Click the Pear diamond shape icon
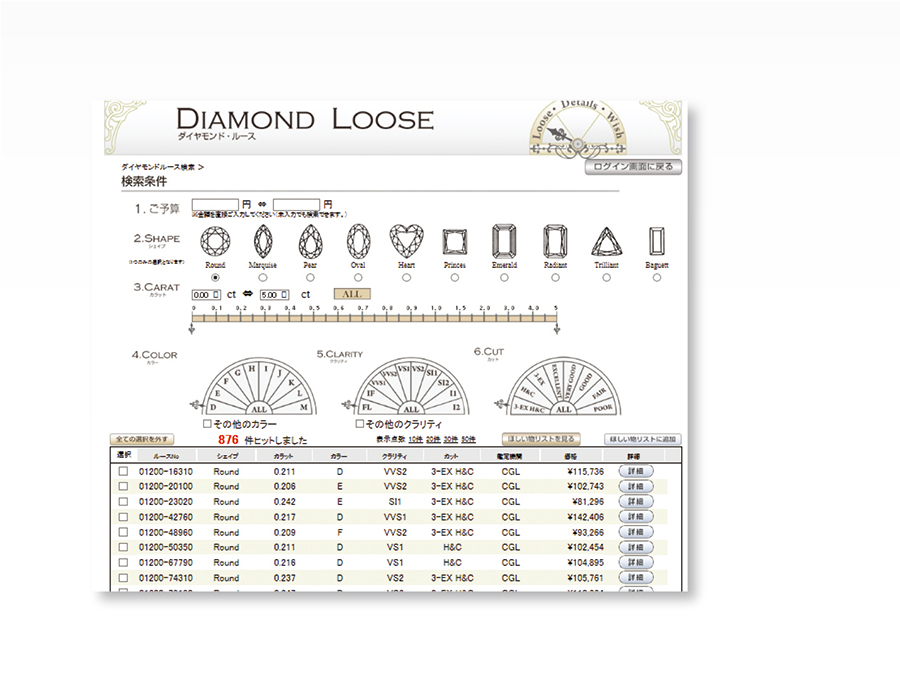The height and width of the screenshot is (700, 900). (x=311, y=242)
